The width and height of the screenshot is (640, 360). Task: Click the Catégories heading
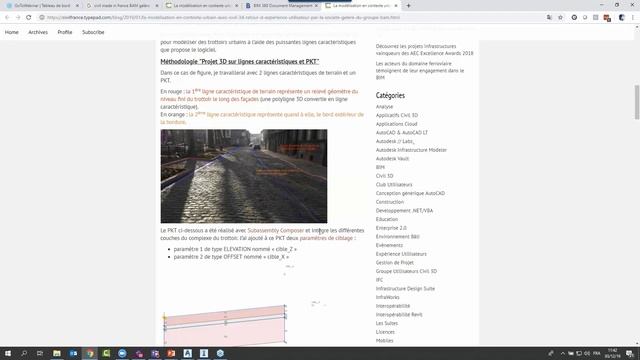pos(390,96)
